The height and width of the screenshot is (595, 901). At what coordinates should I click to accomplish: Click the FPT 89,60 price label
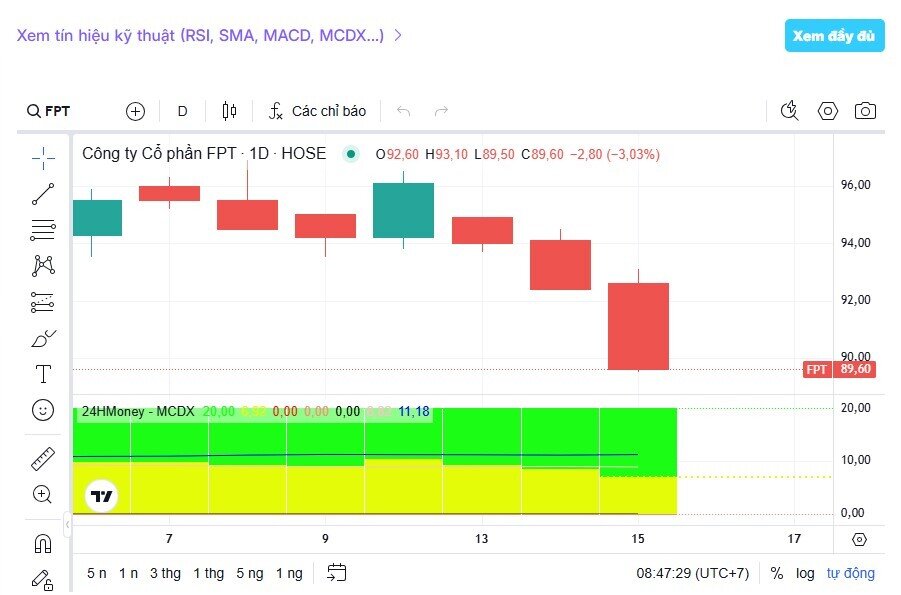[x=840, y=369]
